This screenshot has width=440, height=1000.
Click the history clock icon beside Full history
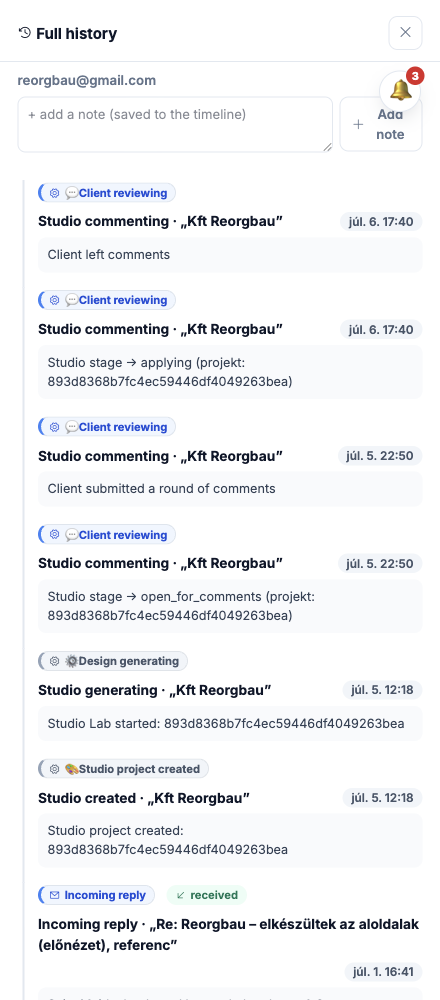coord(25,33)
